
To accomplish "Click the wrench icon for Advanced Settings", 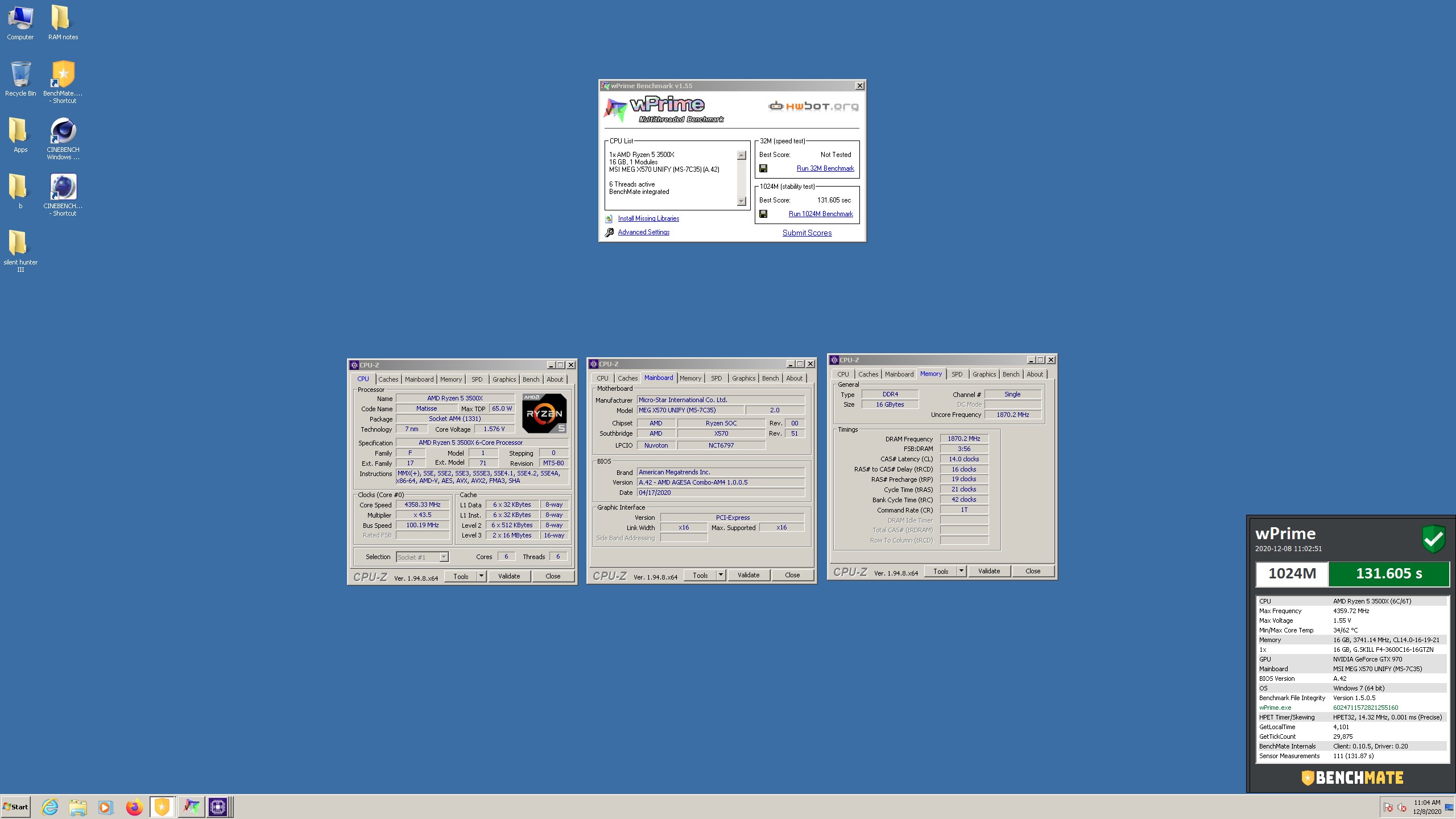I will click(x=609, y=232).
